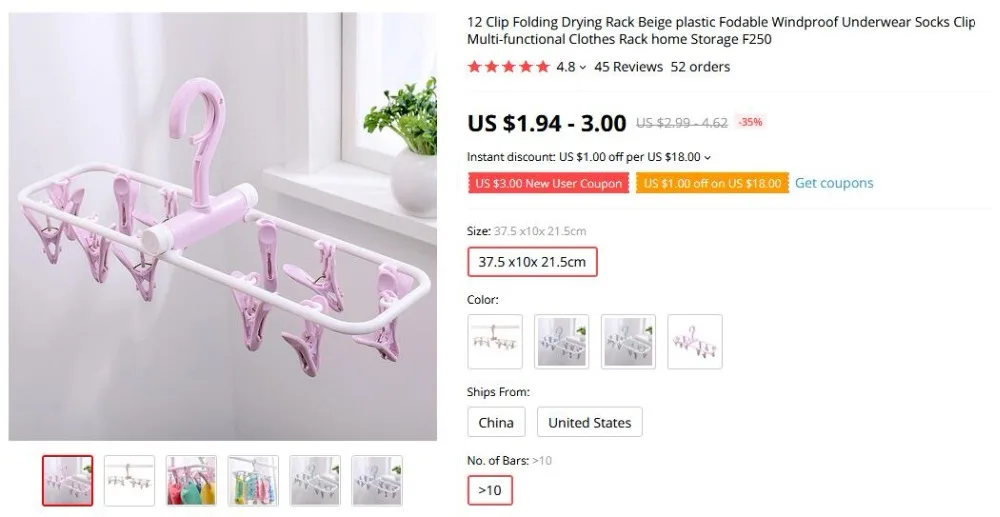1000x517 pixels.
Task: Pick the third color option thumbnail
Action: 628,342
